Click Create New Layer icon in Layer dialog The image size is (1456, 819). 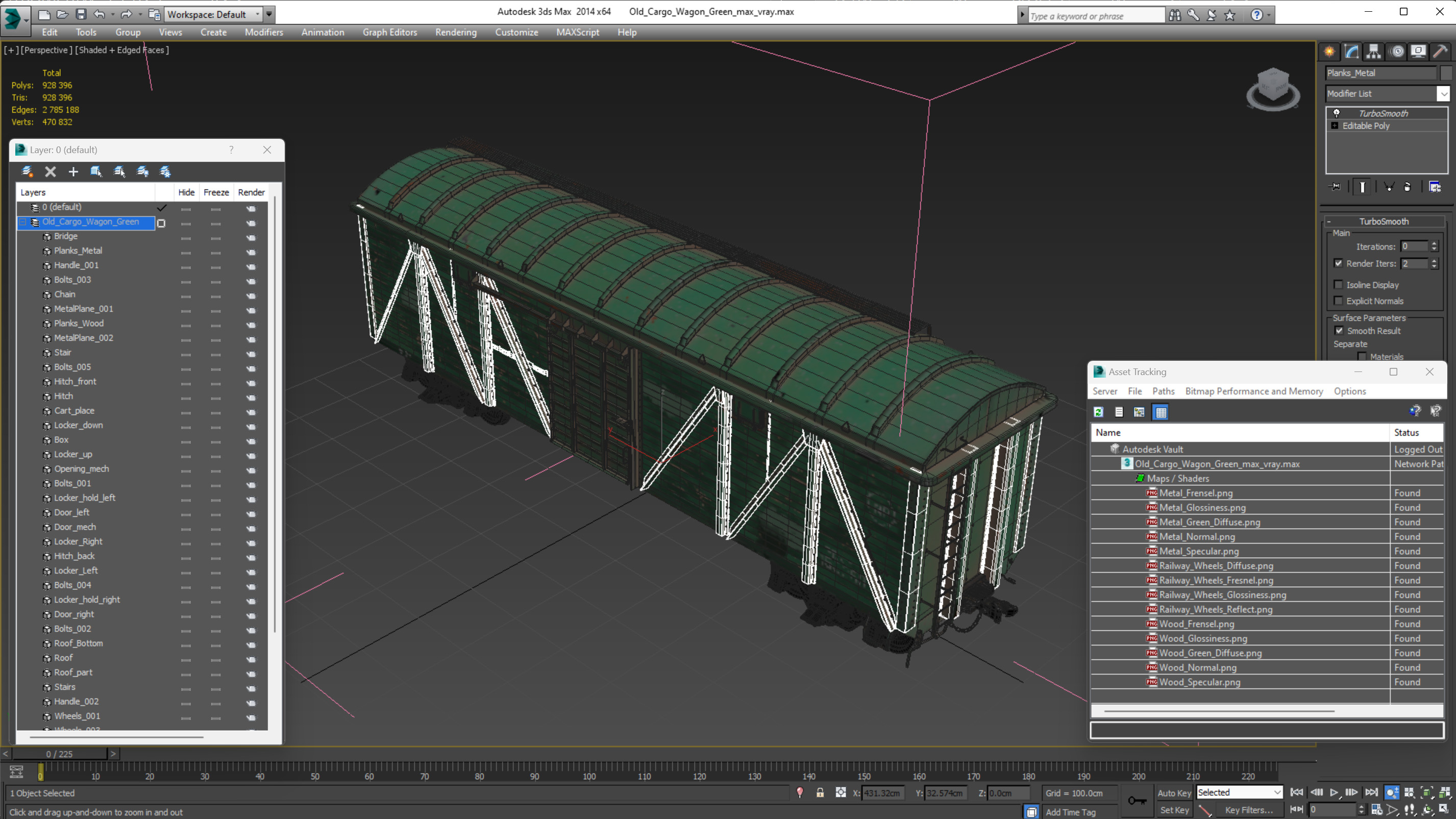click(x=27, y=171)
